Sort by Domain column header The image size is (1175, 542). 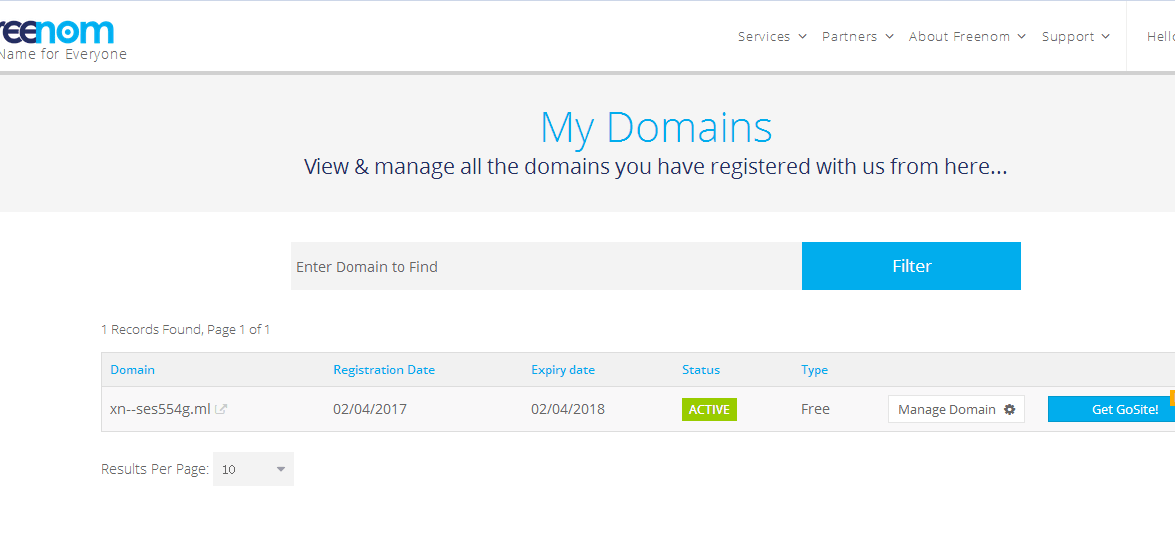point(133,370)
